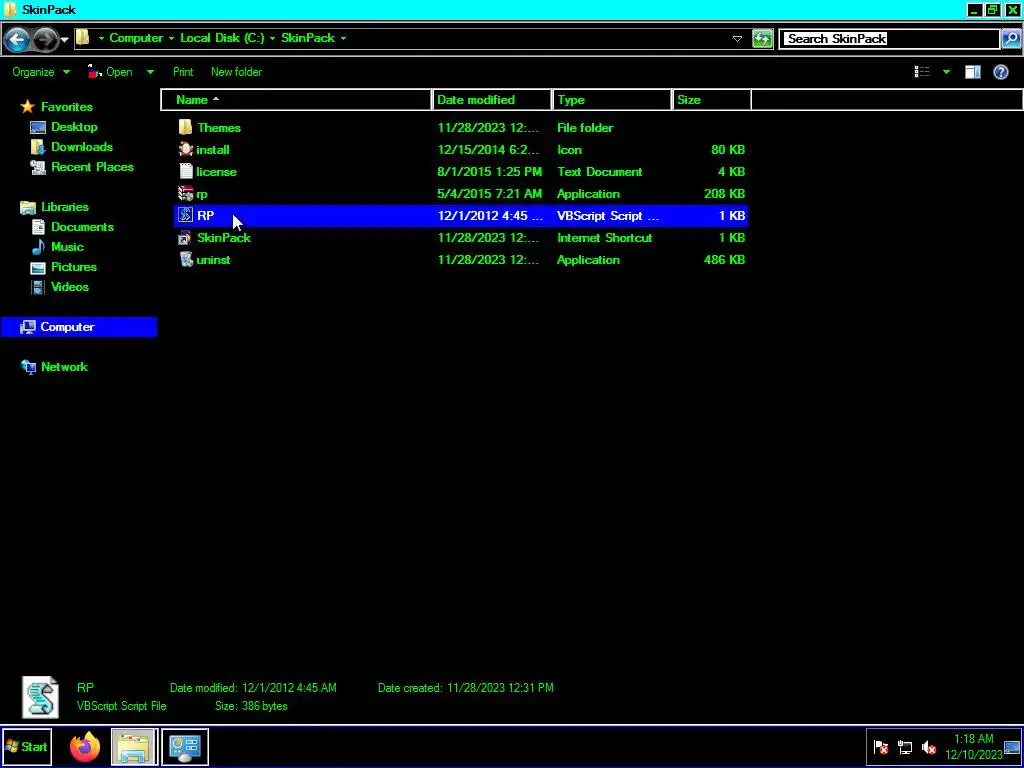Sort by the Size column header

(x=712, y=100)
